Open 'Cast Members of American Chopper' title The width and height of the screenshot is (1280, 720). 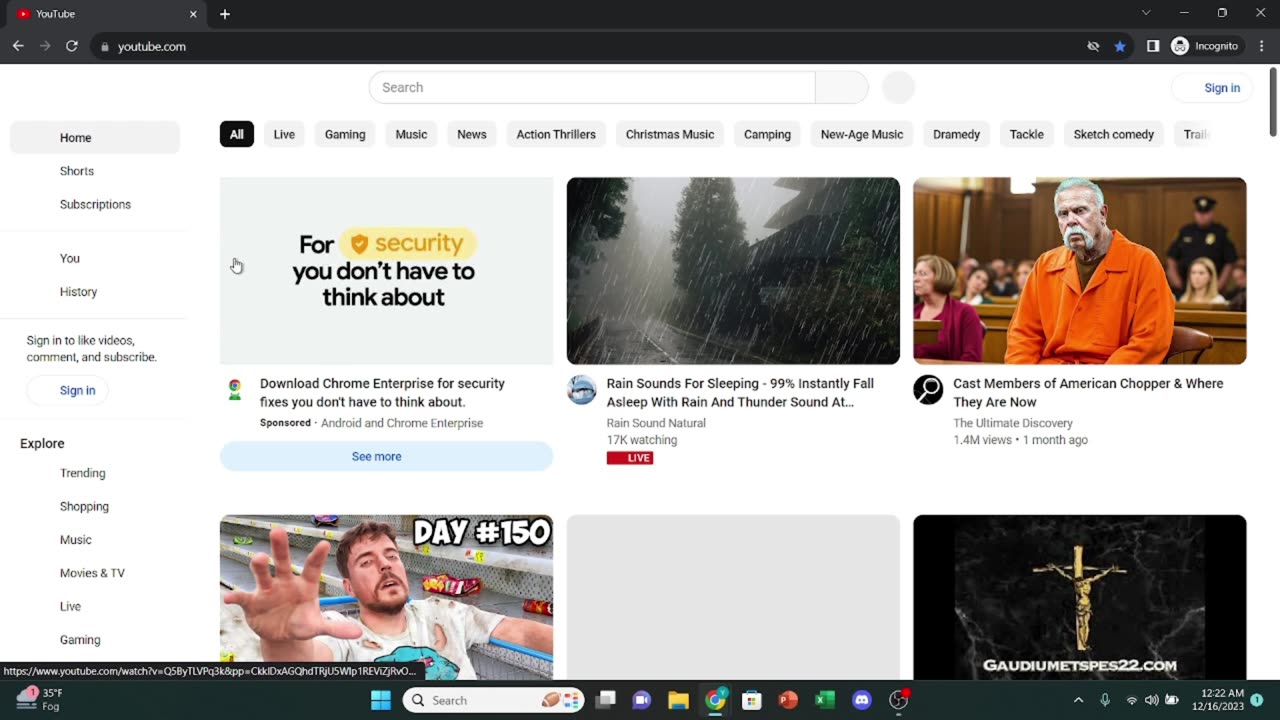(x=1088, y=392)
